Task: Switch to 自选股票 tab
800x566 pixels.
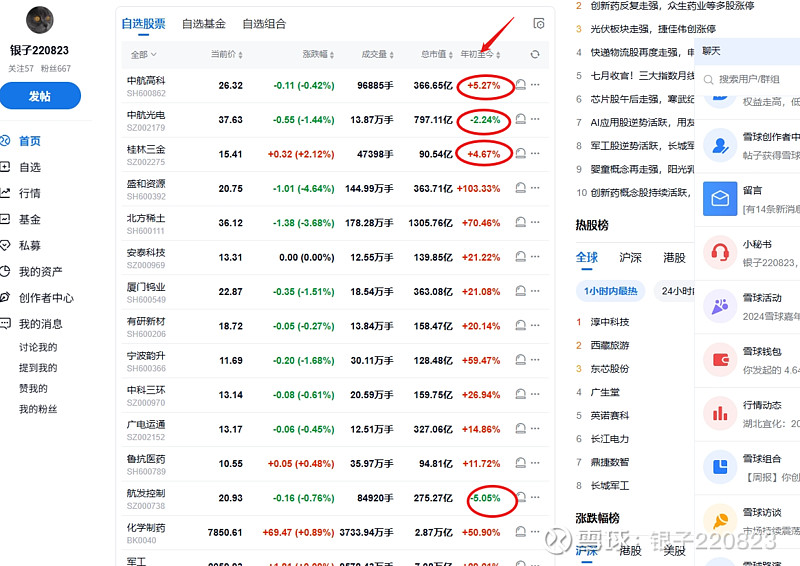Action: click(143, 23)
